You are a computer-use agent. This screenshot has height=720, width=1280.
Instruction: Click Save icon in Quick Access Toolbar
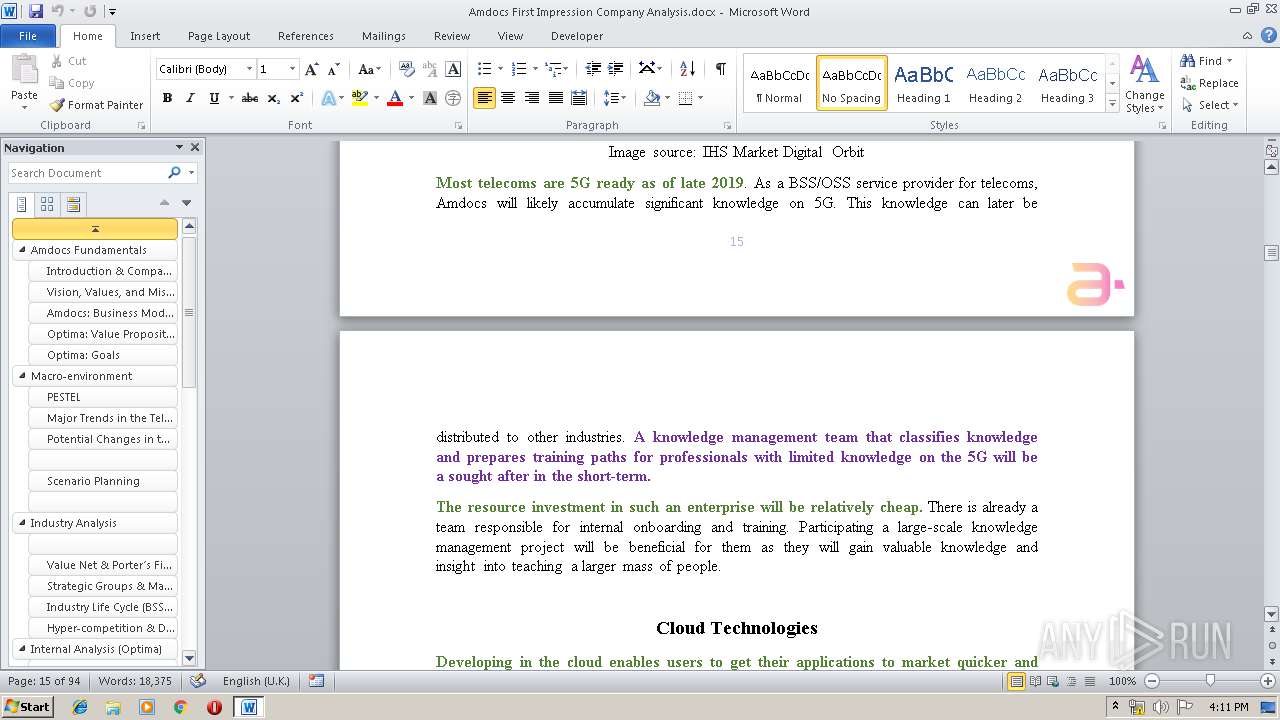(x=36, y=11)
